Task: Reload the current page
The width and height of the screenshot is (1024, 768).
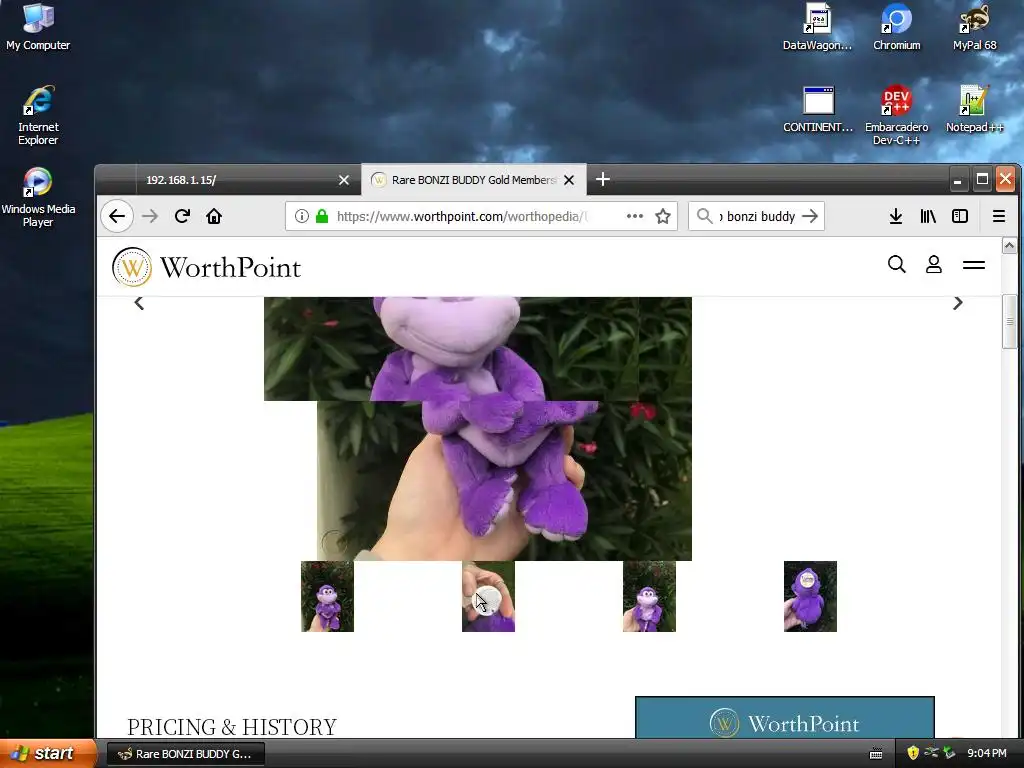Action: [182, 216]
